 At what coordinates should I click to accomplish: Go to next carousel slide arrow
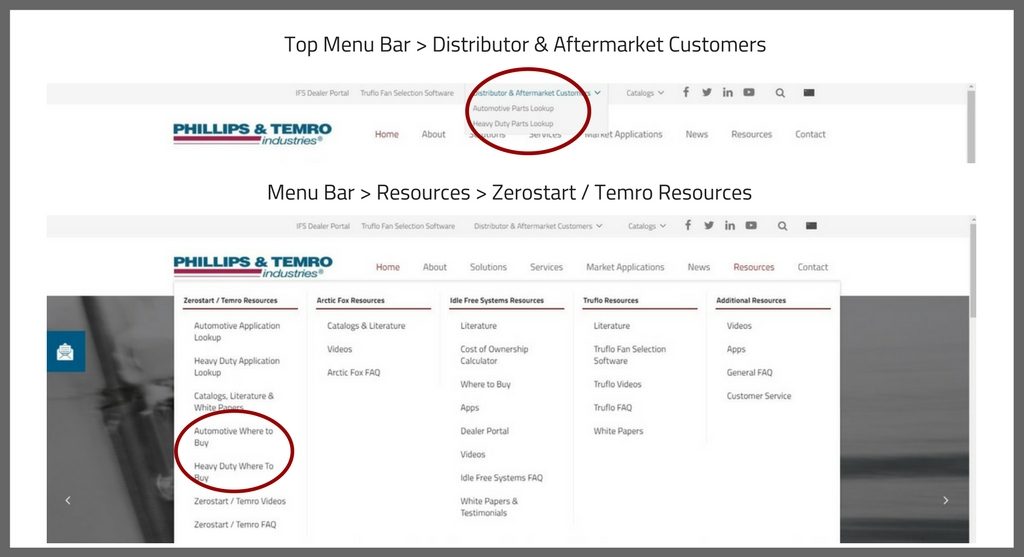[946, 500]
